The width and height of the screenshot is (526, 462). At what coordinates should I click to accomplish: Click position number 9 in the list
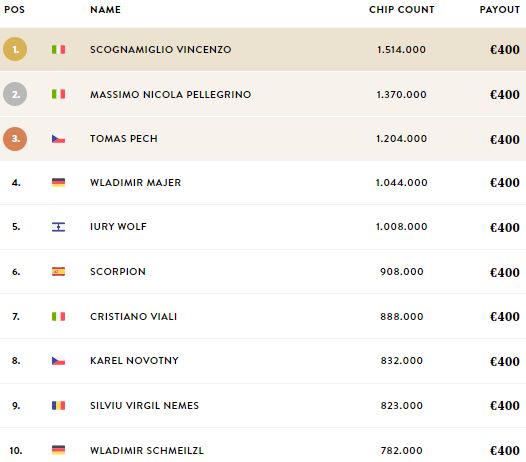pyautogui.click(x=16, y=406)
